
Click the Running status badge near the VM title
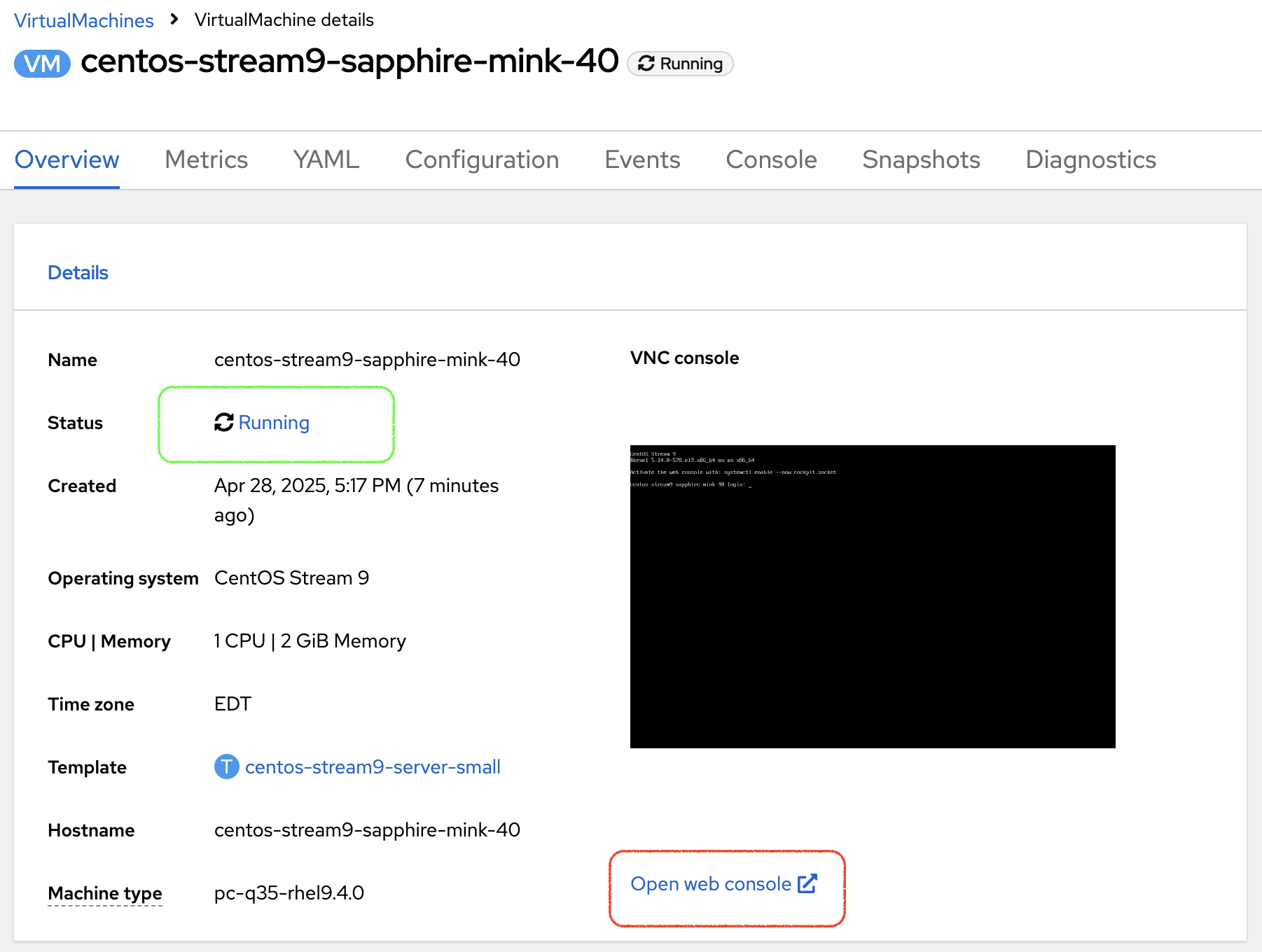679,63
